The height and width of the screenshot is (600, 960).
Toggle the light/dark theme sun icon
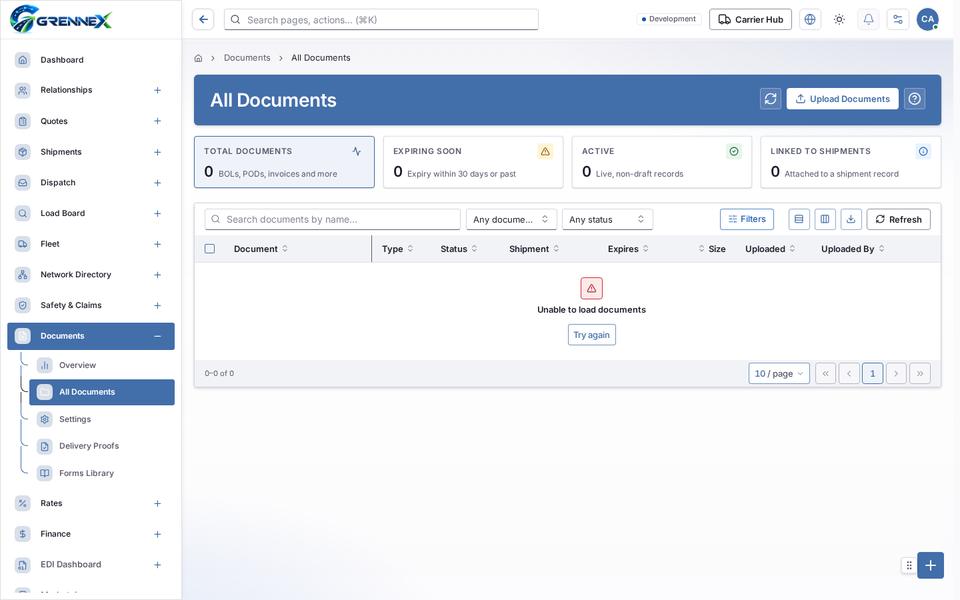(839, 20)
